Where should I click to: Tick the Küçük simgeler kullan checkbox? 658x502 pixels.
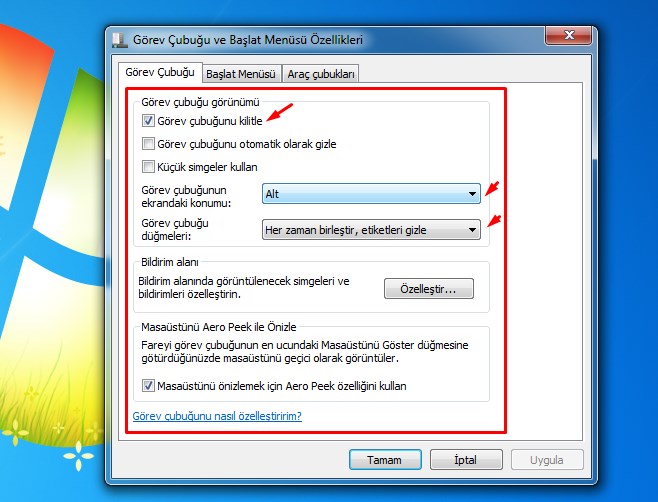(148, 167)
